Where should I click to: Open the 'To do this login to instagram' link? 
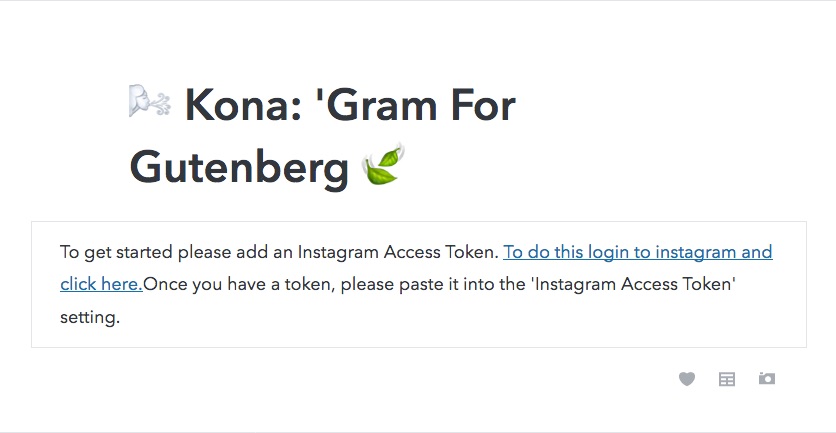point(637,252)
